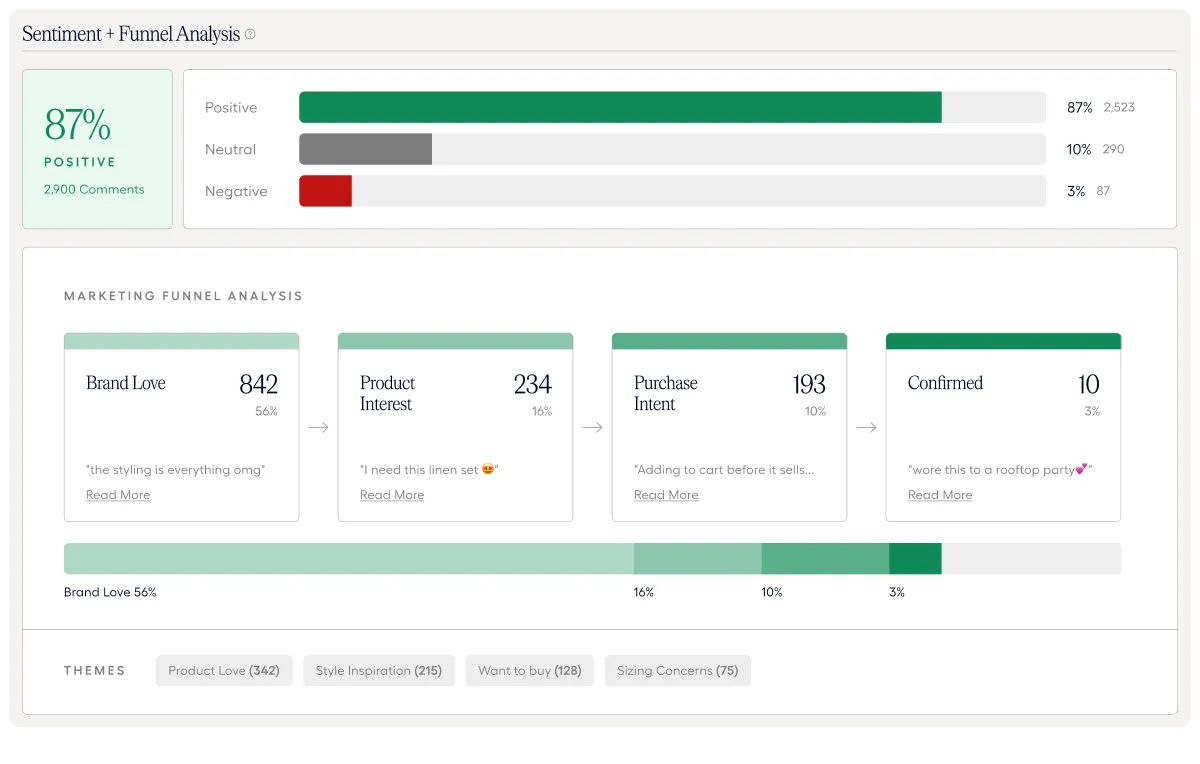
Task: Click the 842 Brand Love count
Action: 258,384
